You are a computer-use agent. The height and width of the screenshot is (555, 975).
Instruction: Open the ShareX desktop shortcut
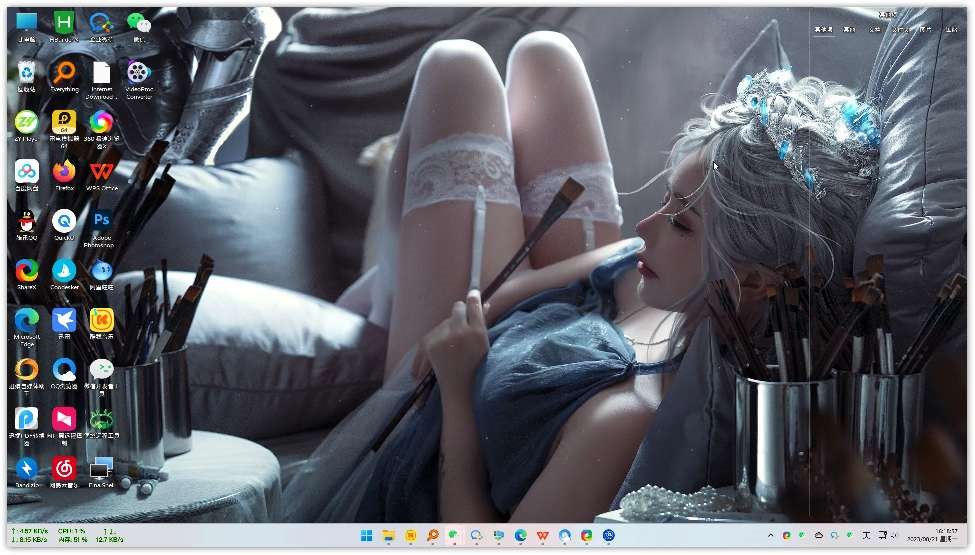[x=27, y=270]
